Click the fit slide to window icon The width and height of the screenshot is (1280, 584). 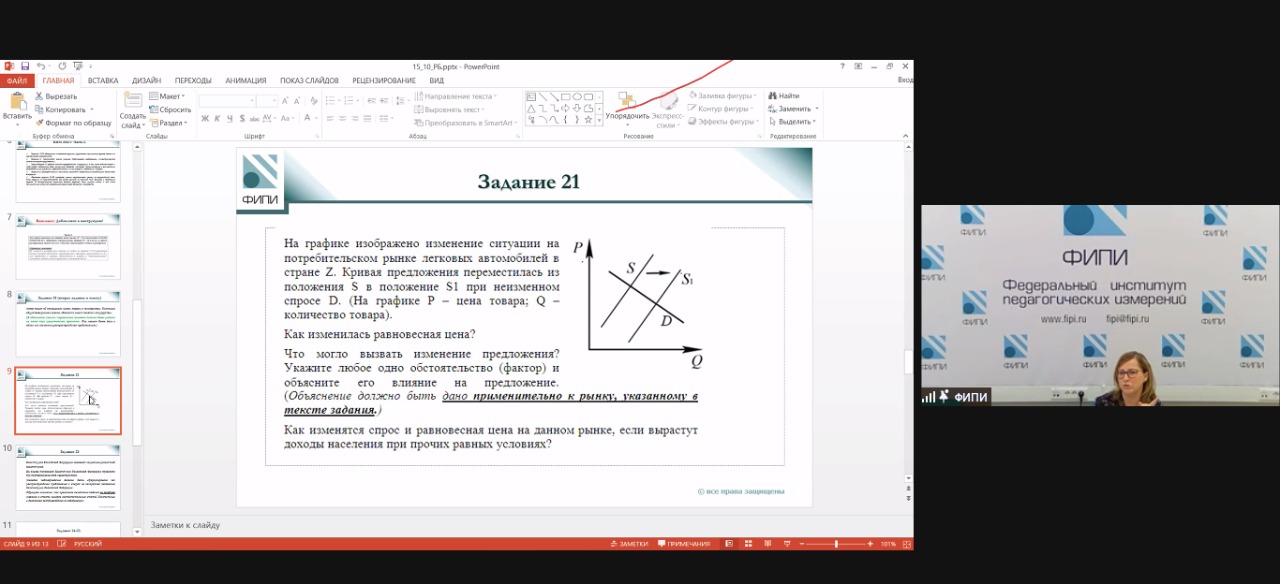point(906,544)
